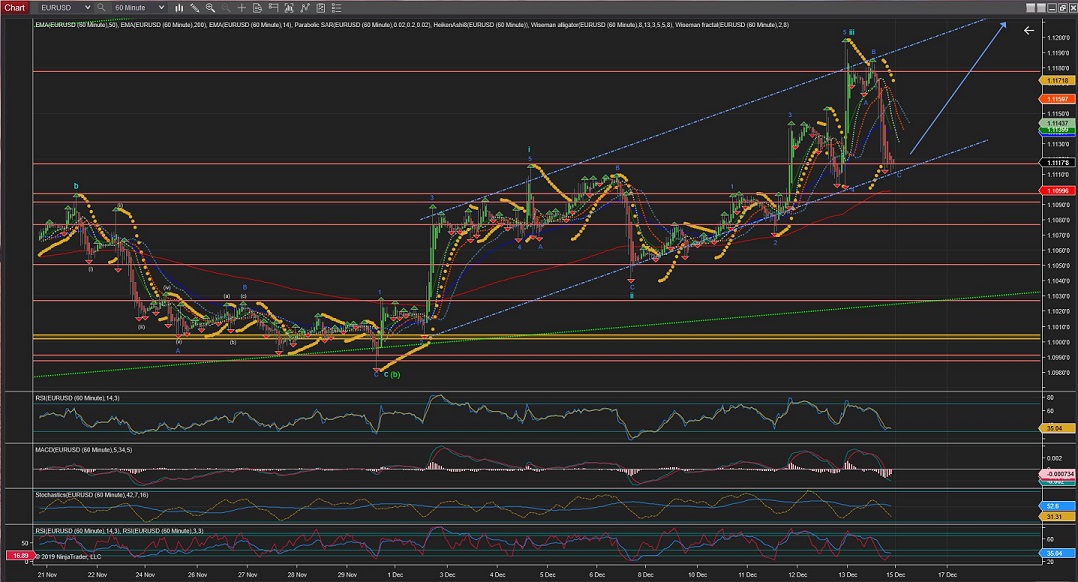Image resolution: width=1078 pixels, height=582 pixels.
Task: Click the white left arrow near price axis
Action: coord(1028,30)
